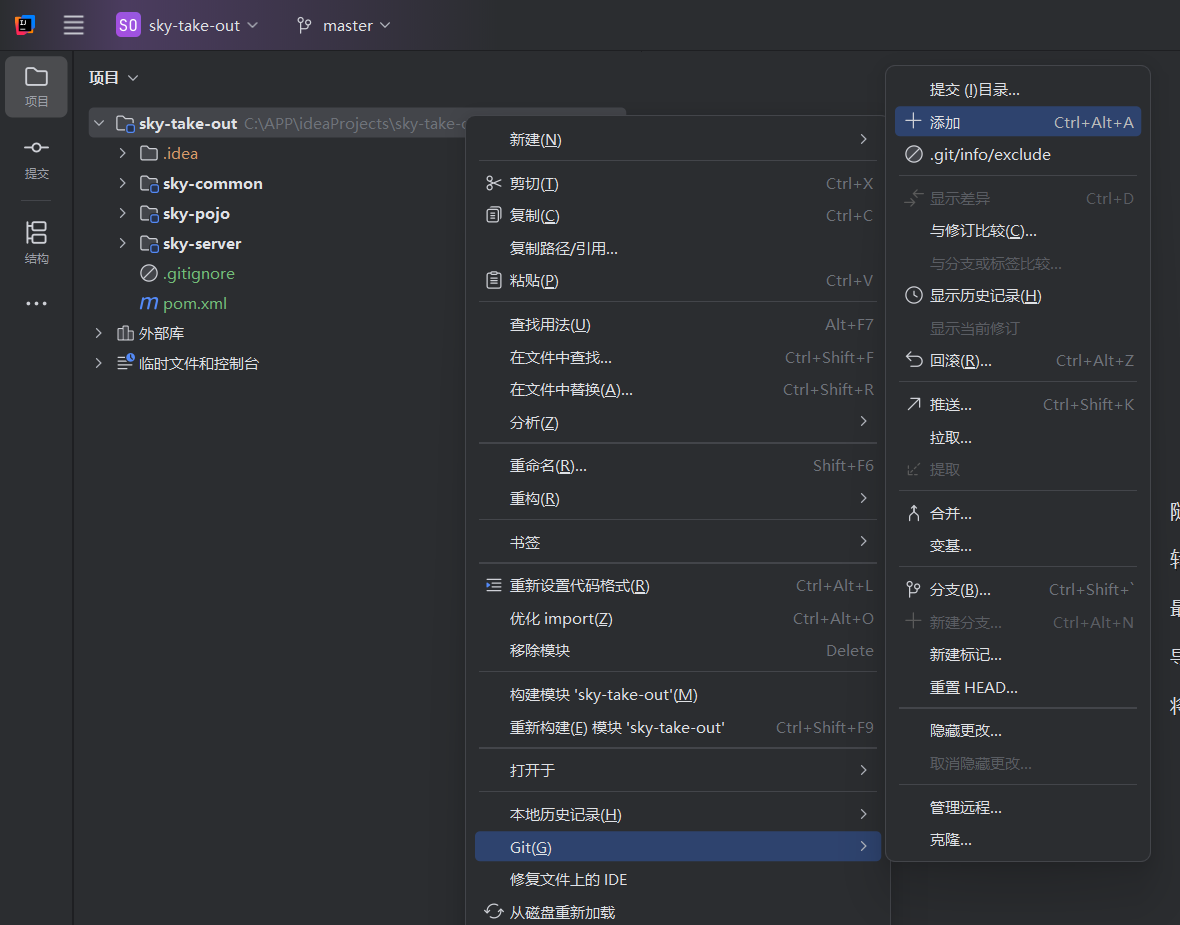The image size is (1180, 925).
Task: Click the SO project badge icon
Action: 128,25
